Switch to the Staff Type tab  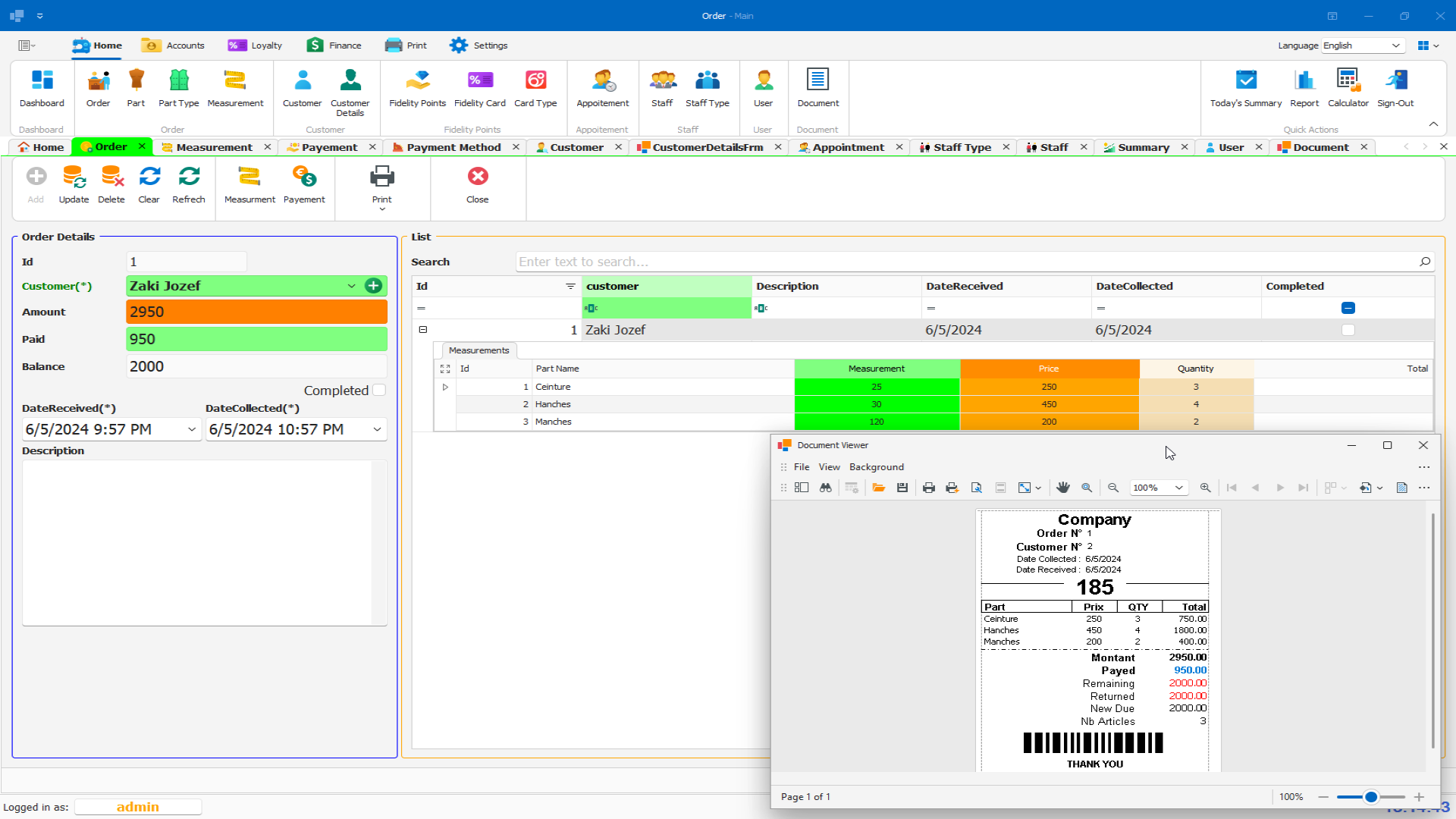[962, 147]
